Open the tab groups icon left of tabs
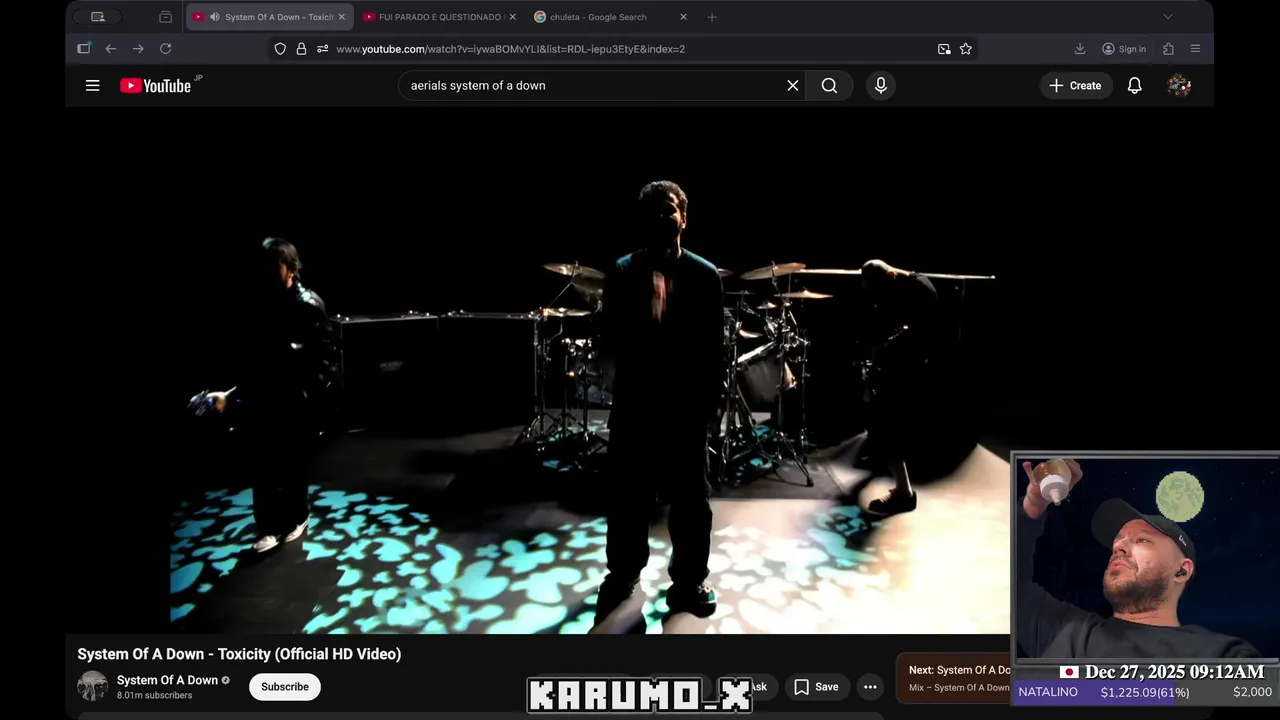Image resolution: width=1280 pixels, height=720 pixels. (165, 17)
